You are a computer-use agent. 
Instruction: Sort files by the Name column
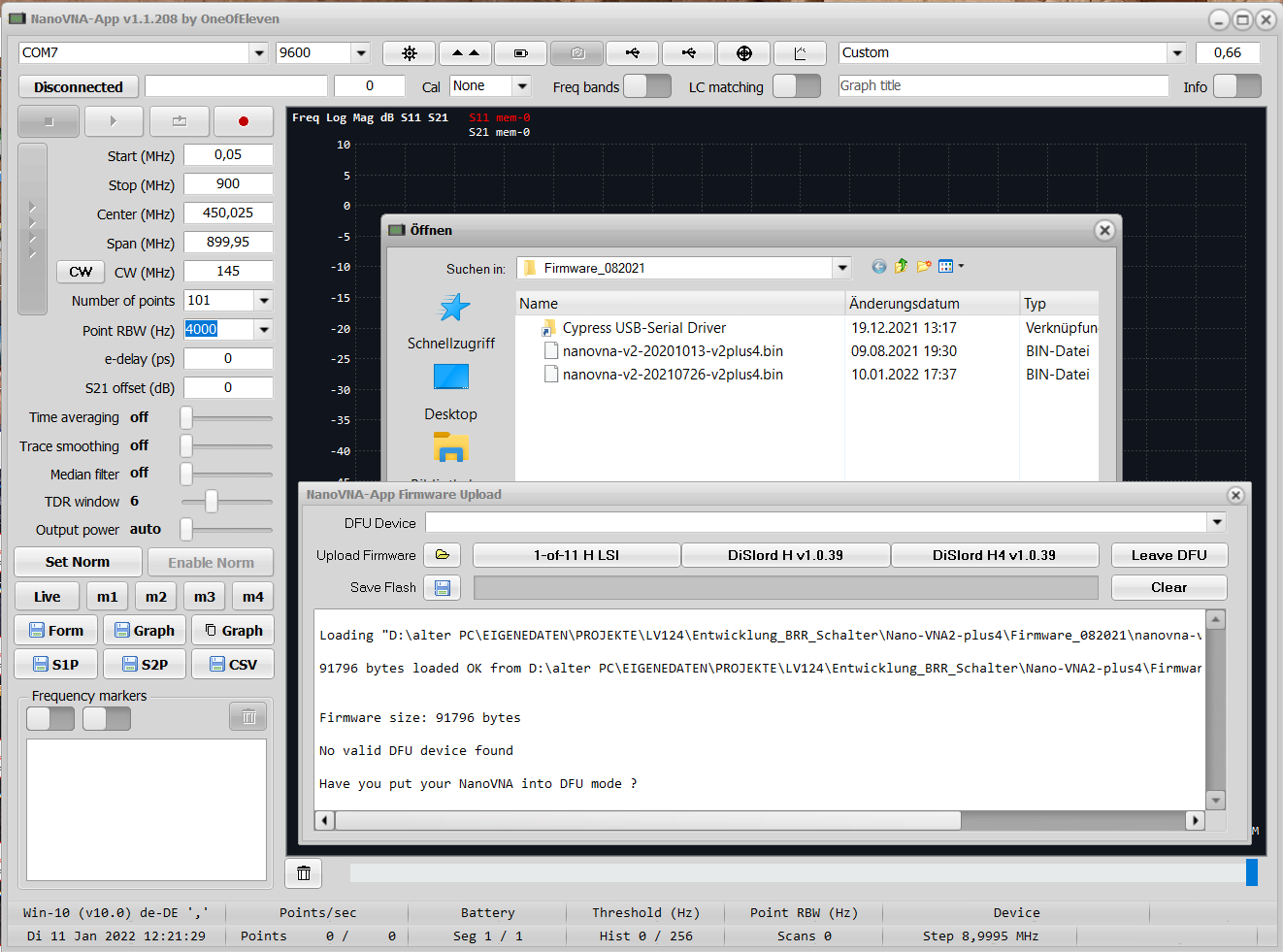click(679, 304)
